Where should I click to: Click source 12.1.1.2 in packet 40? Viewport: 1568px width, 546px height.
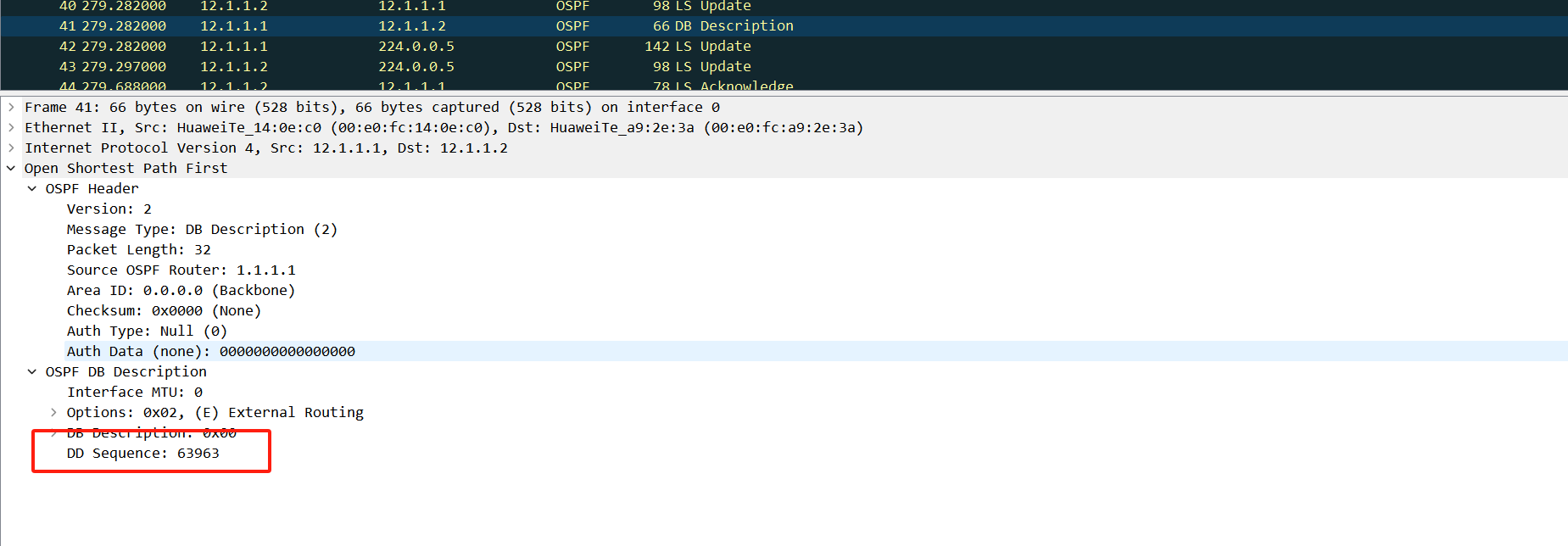pos(234,6)
